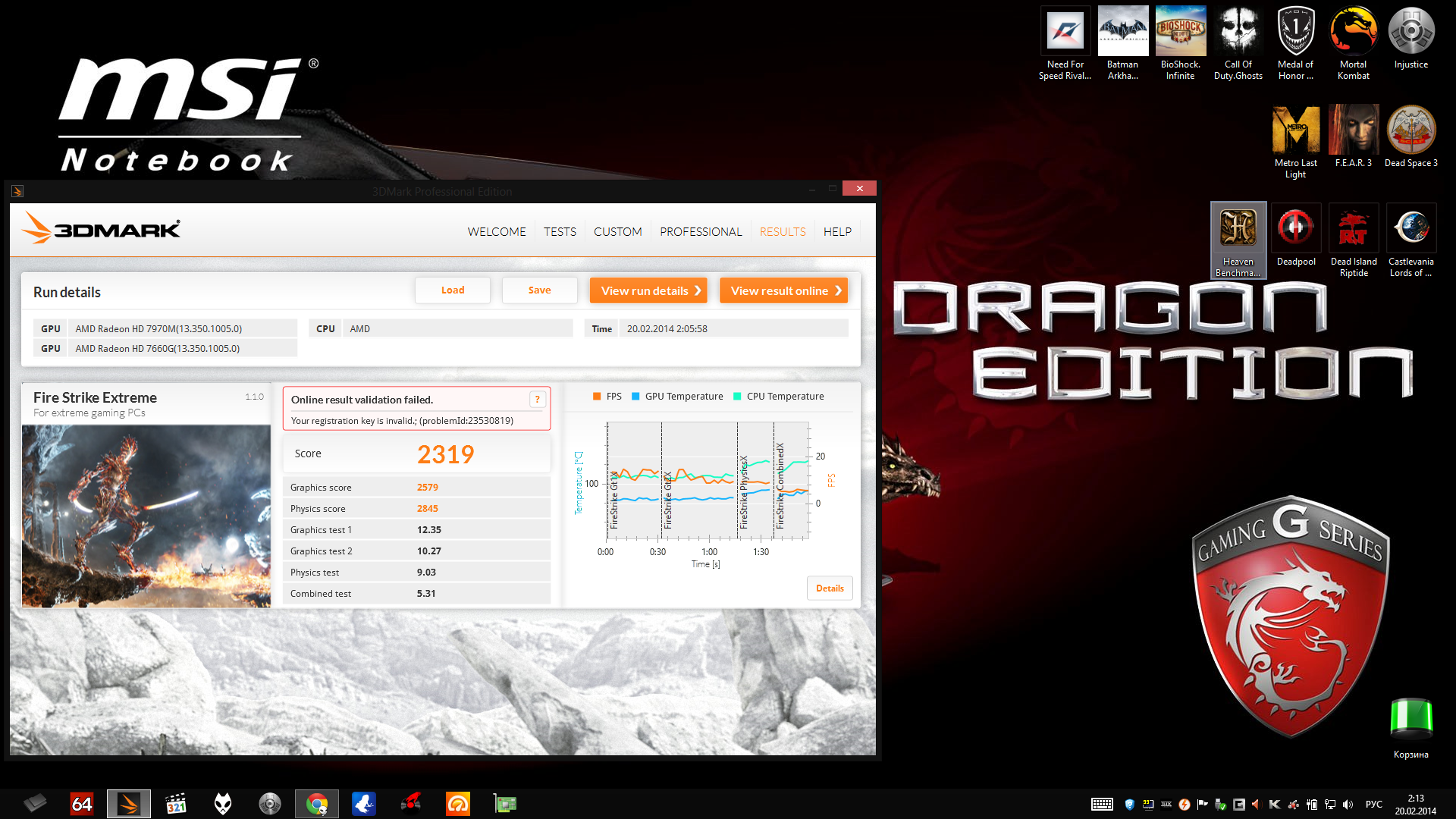Click the Physics test value 9.03

pyautogui.click(x=426, y=573)
